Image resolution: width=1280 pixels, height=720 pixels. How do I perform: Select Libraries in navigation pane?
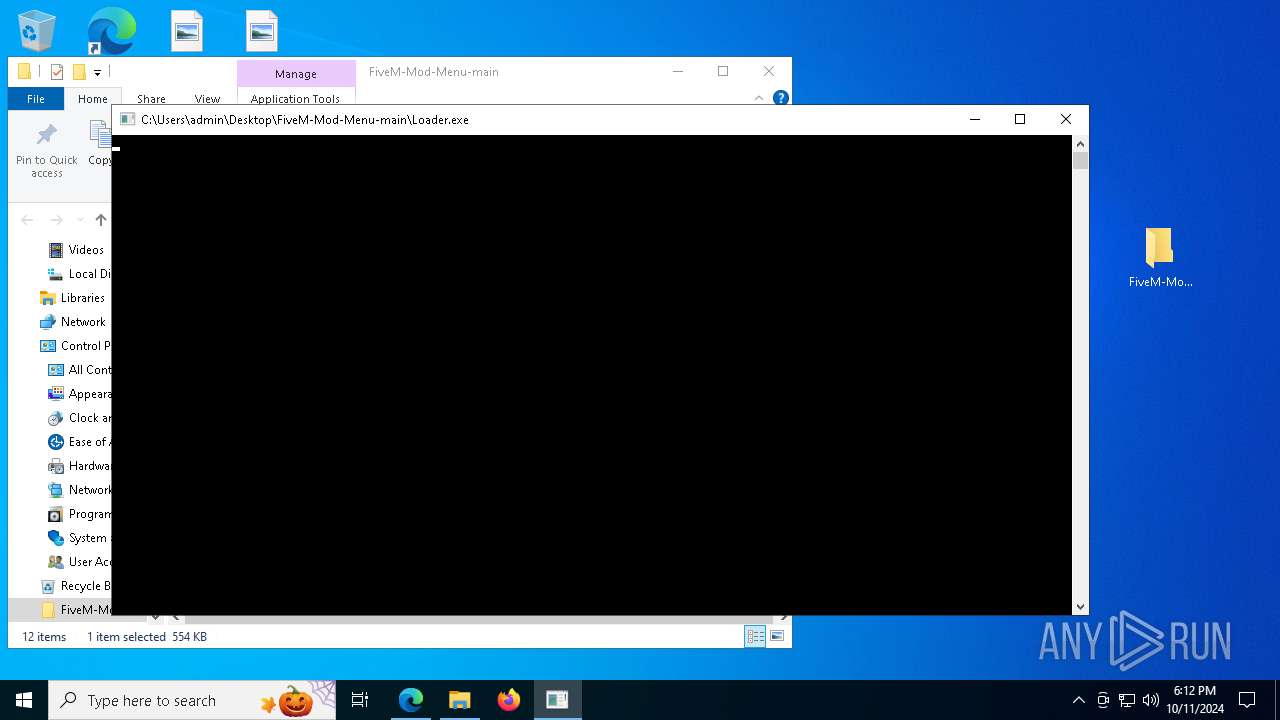tap(74, 298)
